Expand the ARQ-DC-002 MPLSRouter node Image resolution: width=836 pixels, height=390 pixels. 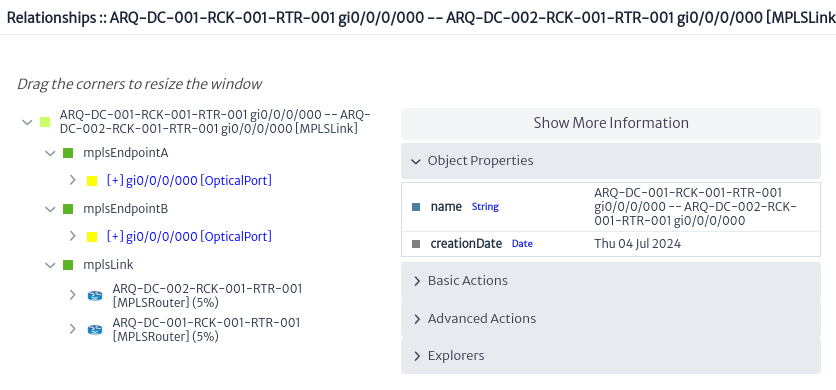coord(73,295)
